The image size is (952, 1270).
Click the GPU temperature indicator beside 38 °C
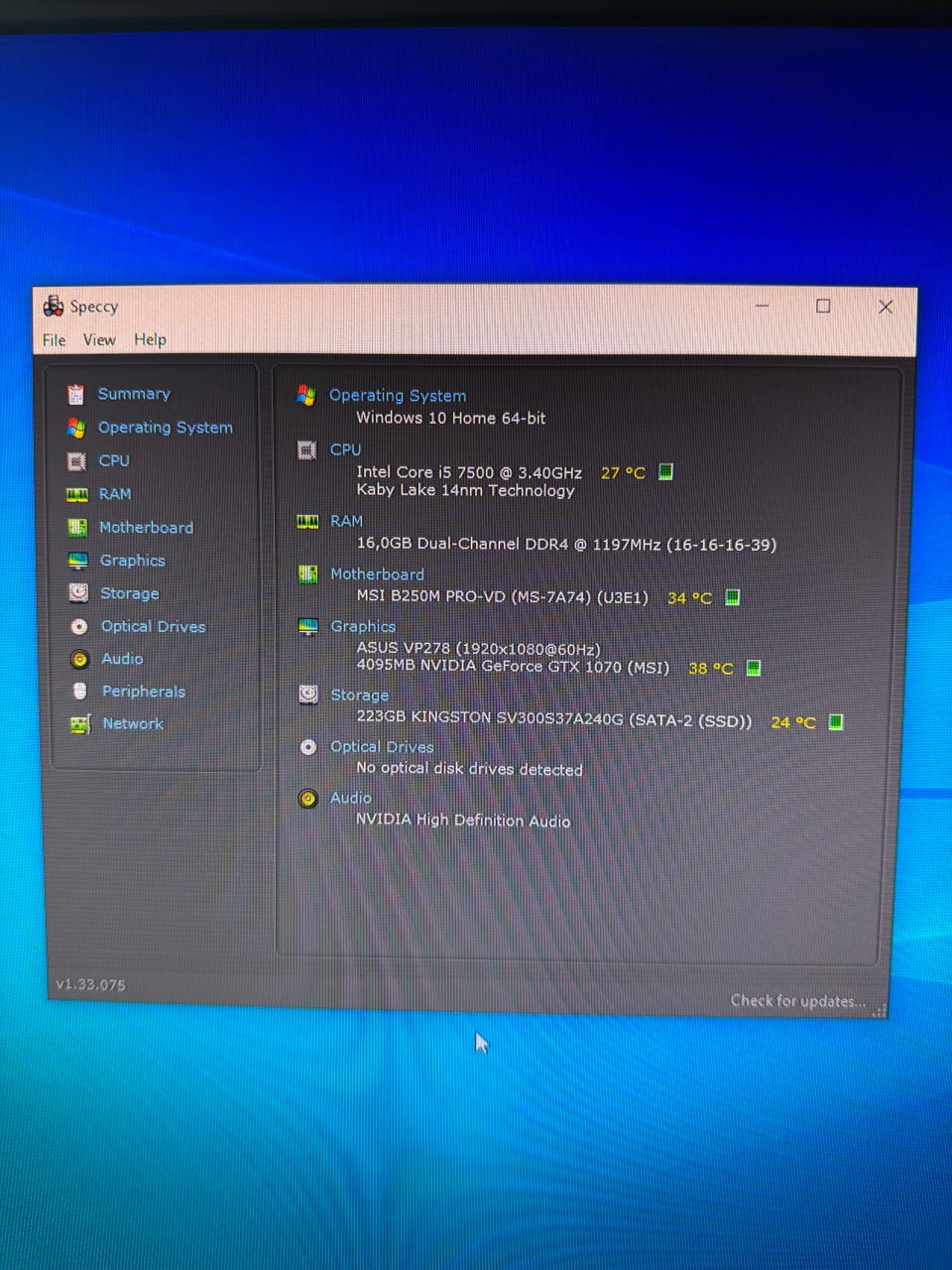753,668
